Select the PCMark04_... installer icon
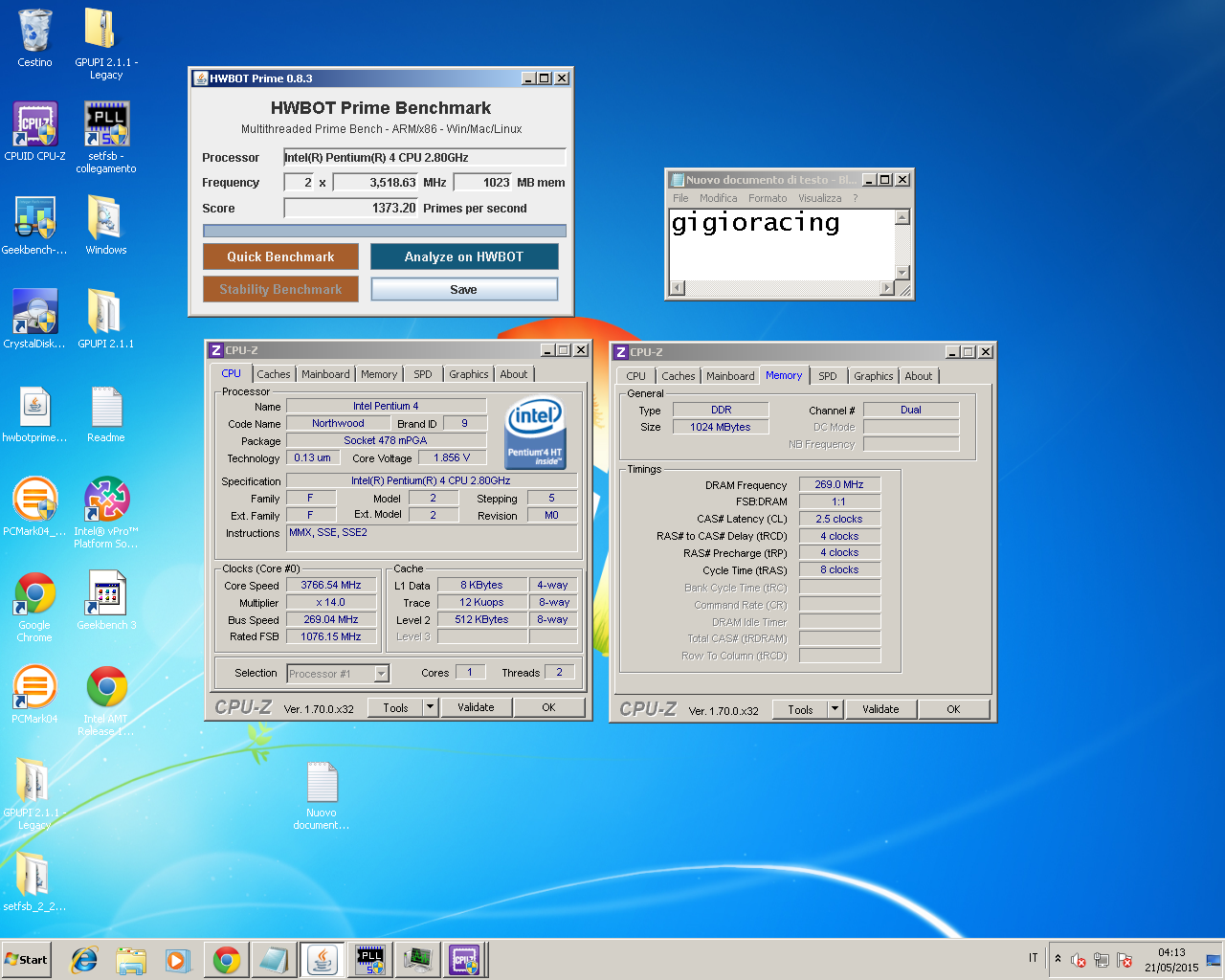The height and width of the screenshot is (980, 1225). point(34,506)
